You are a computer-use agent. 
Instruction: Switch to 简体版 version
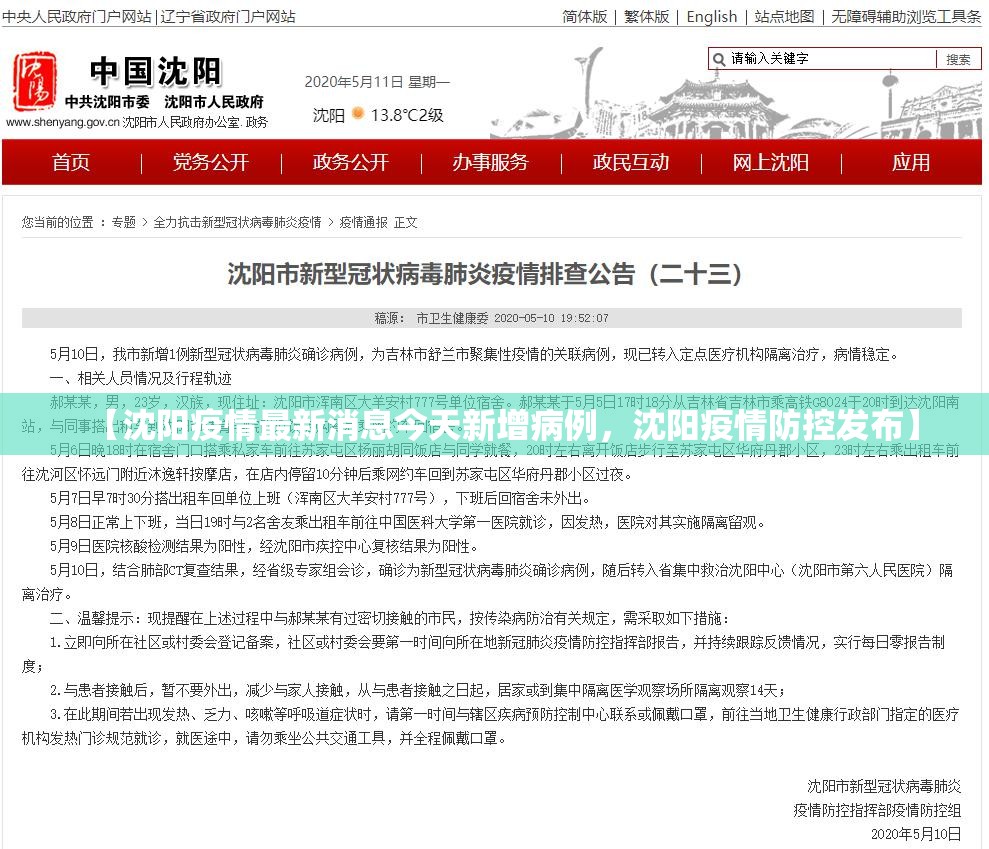point(585,16)
